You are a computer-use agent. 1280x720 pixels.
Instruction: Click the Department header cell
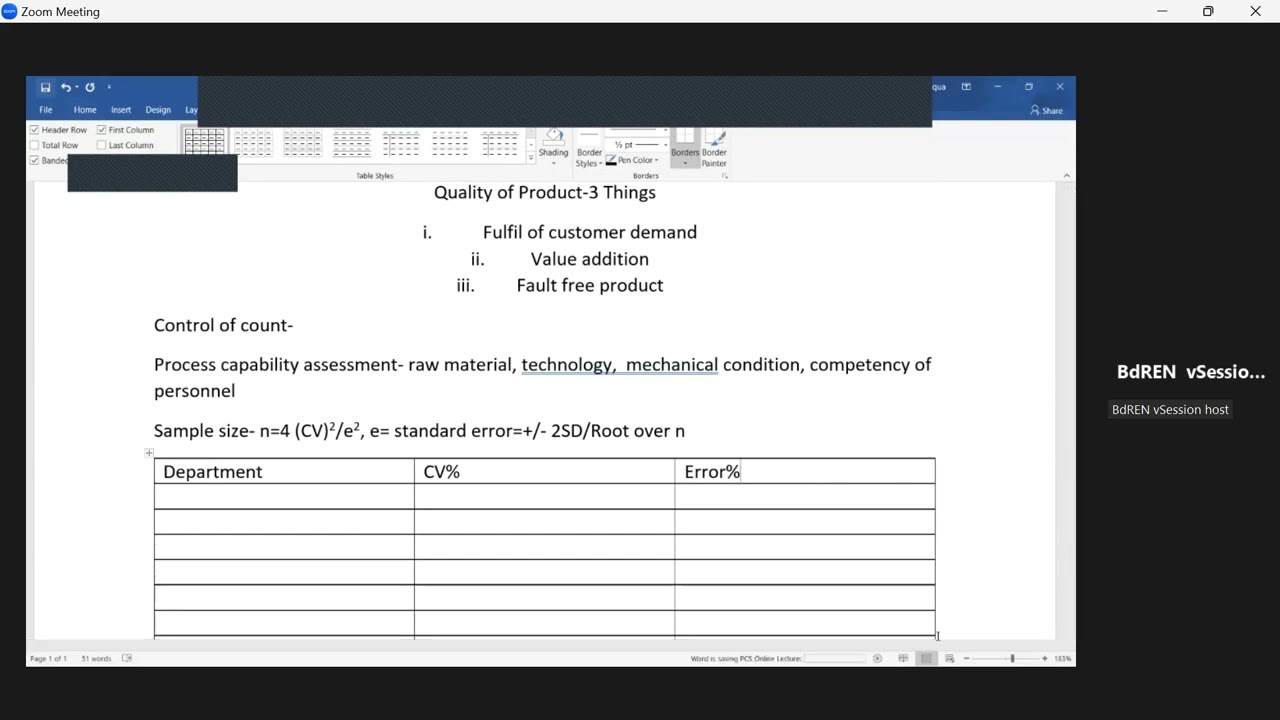pyautogui.click(x=284, y=471)
